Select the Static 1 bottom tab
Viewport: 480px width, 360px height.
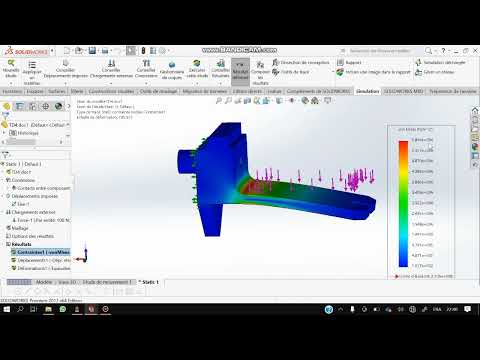[x=149, y=282]
